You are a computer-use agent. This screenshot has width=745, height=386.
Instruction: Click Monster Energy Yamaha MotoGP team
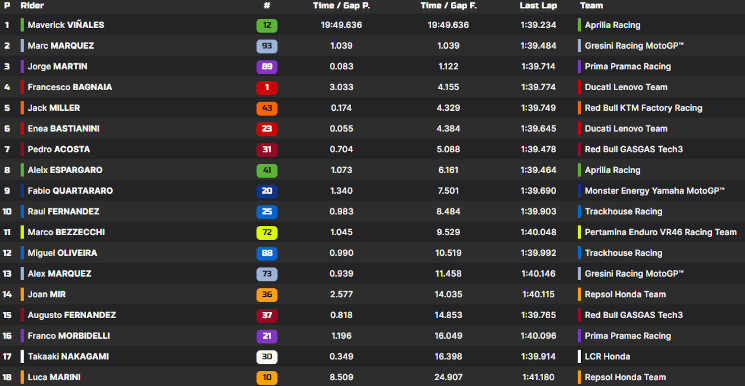(x=655, y=191)
